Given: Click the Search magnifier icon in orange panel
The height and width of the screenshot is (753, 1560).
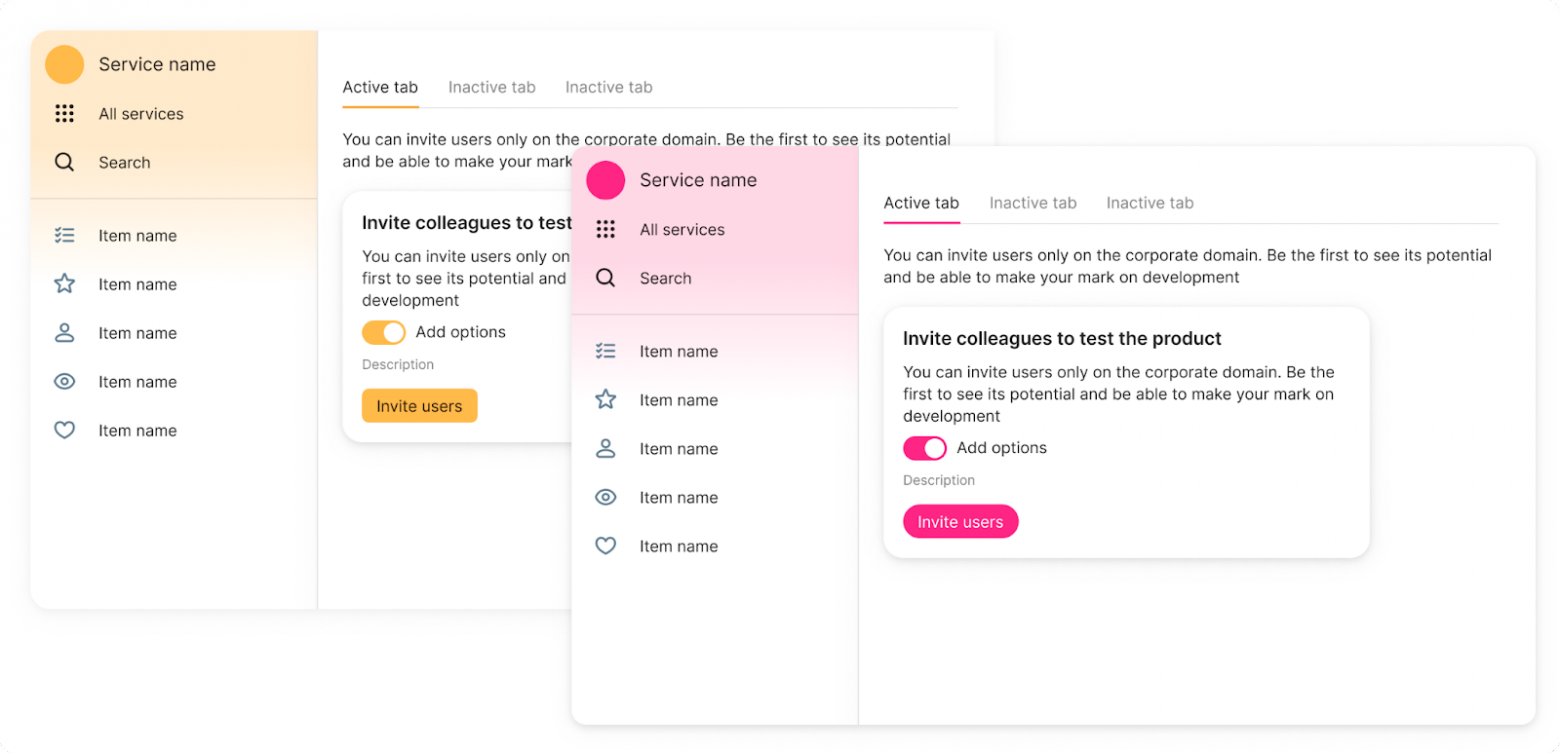Looking at the screenshot, I should pos(64,162).
